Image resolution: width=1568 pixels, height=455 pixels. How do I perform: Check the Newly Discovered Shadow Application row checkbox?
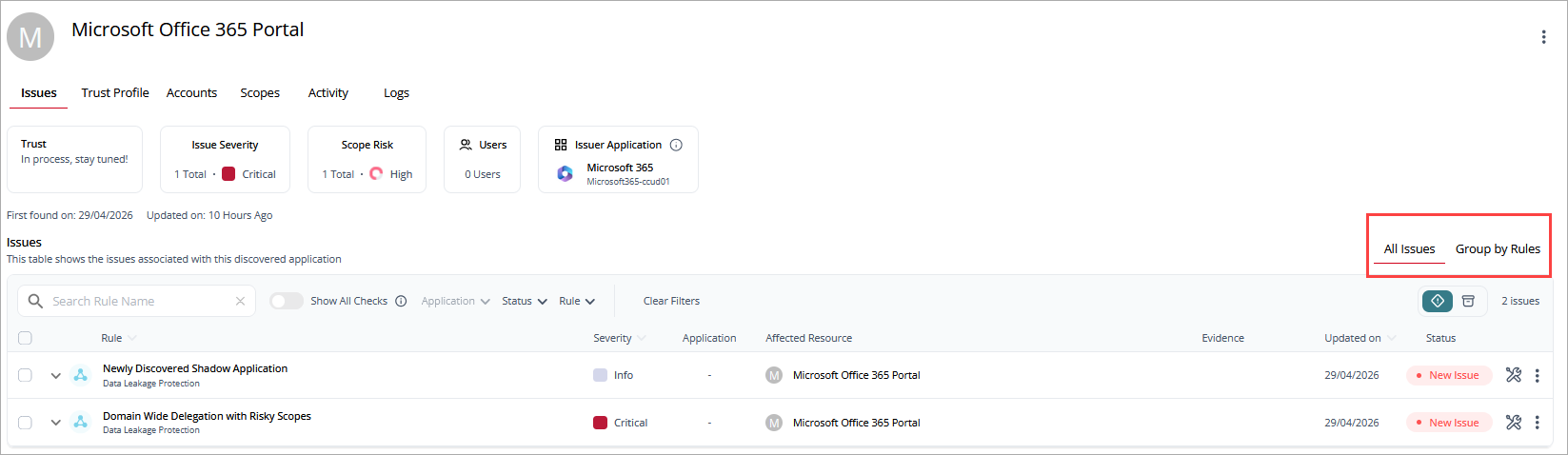25,375
